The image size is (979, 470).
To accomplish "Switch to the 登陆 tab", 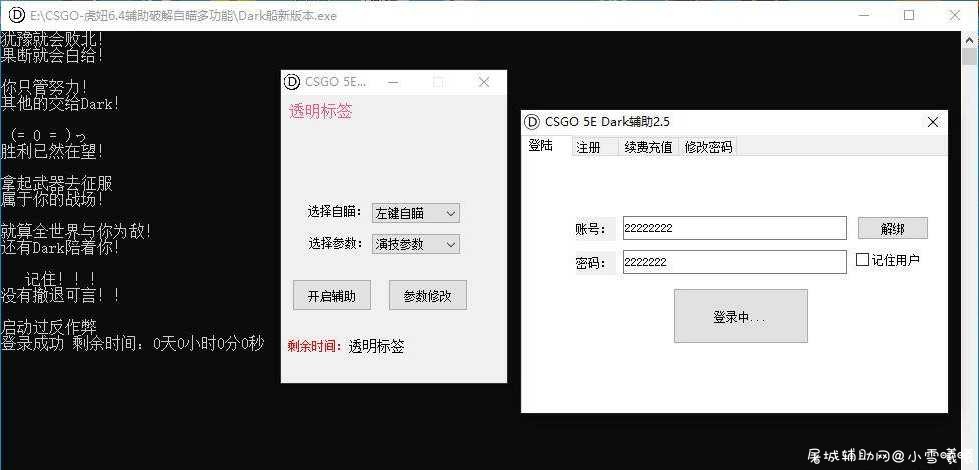I will tap(541, 146).
